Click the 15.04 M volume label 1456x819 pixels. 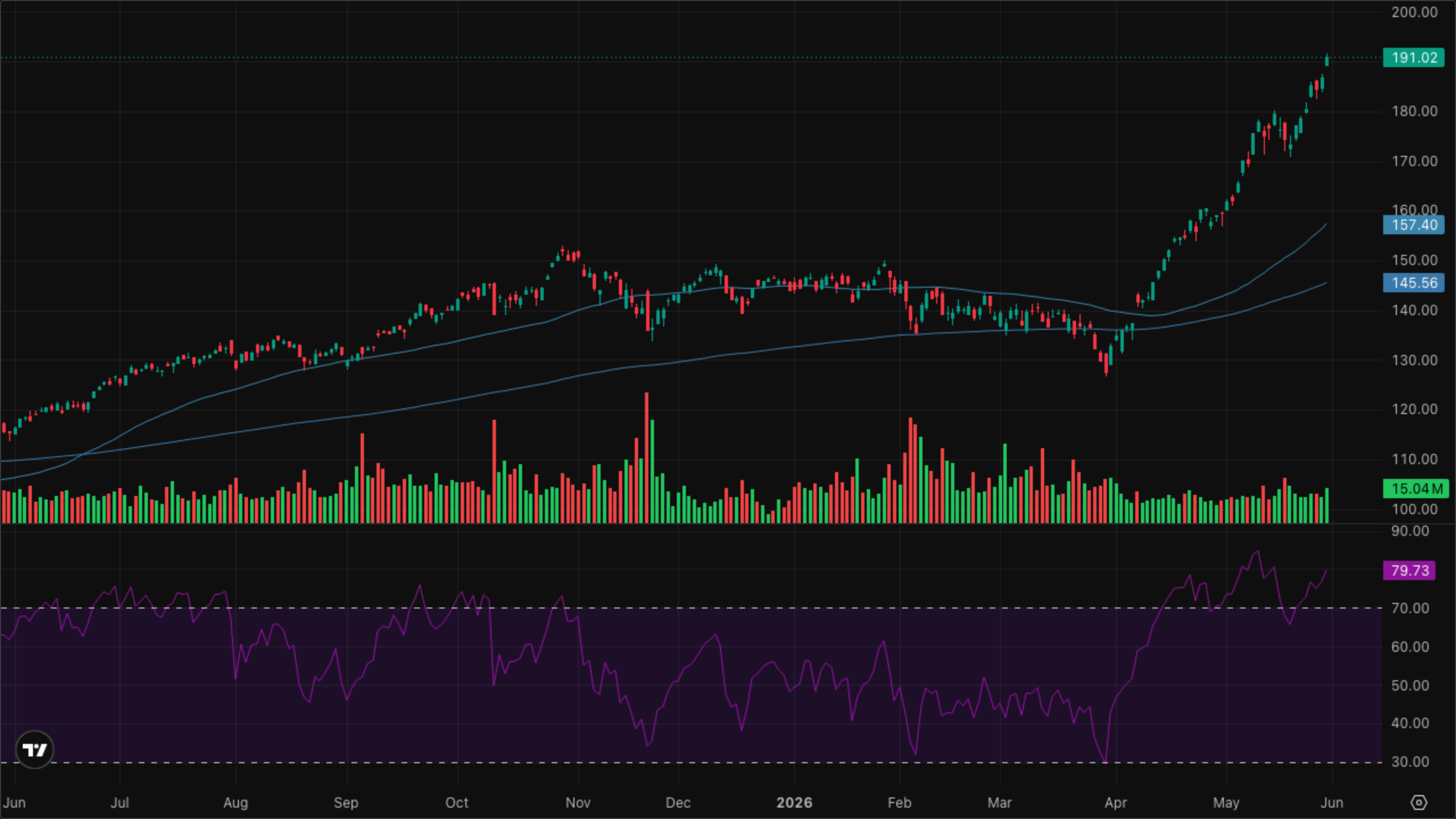click(1416, 489)
